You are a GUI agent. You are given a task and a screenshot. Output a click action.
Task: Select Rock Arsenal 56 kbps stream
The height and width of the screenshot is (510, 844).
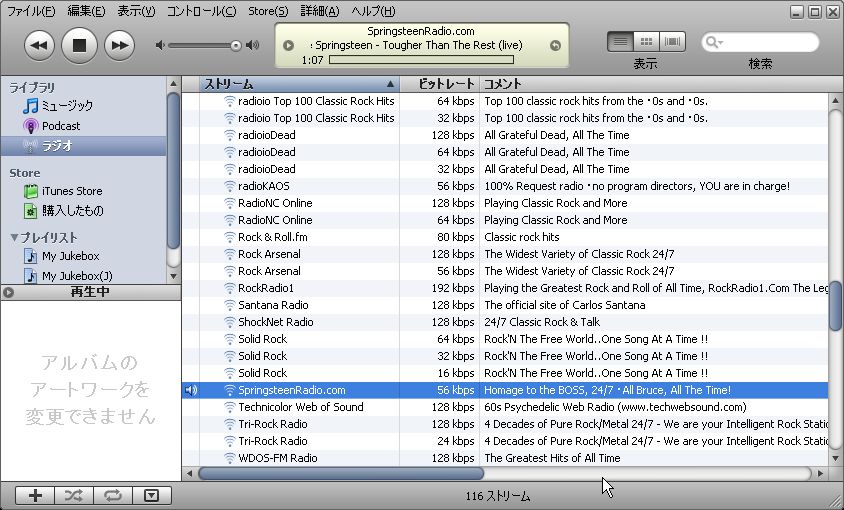click(505, 271)
